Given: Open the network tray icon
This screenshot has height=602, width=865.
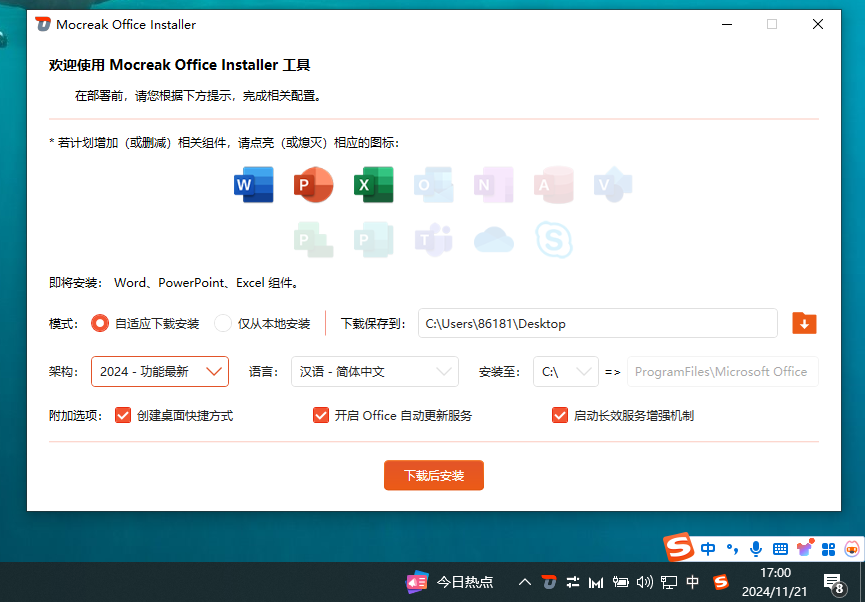Looking at the screenshot, I should 669,582.
